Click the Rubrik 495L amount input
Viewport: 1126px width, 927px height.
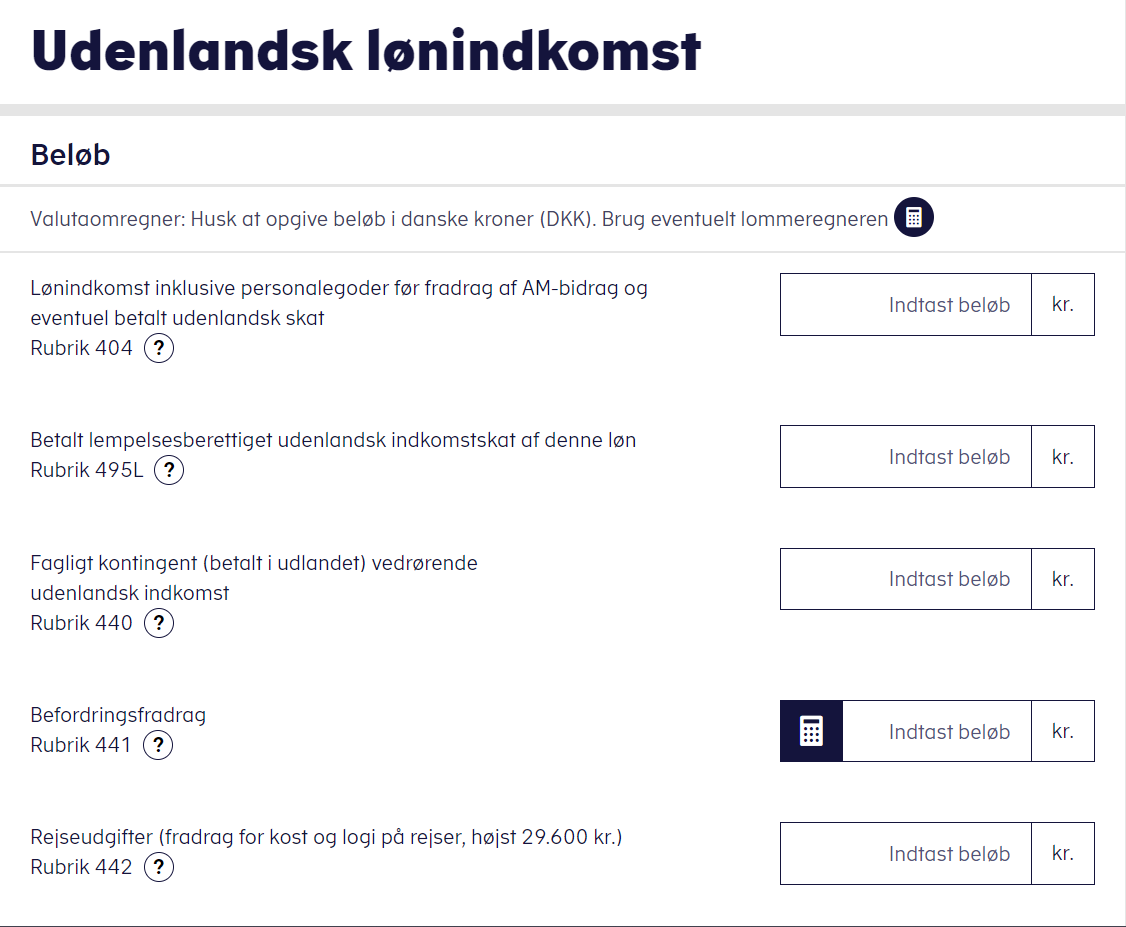point(906,457)
